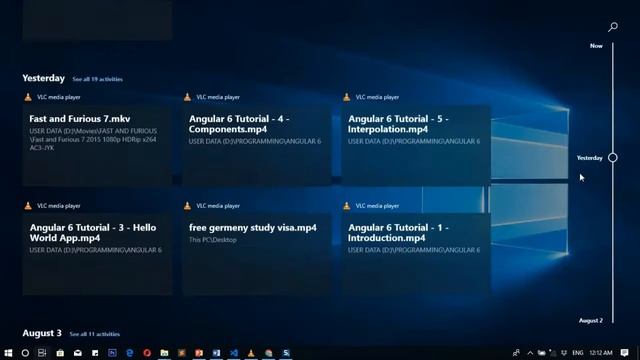Open the 12:12 AM clock flyout
This screenshot has height=360, width=640.
click(x=601, y=353)
